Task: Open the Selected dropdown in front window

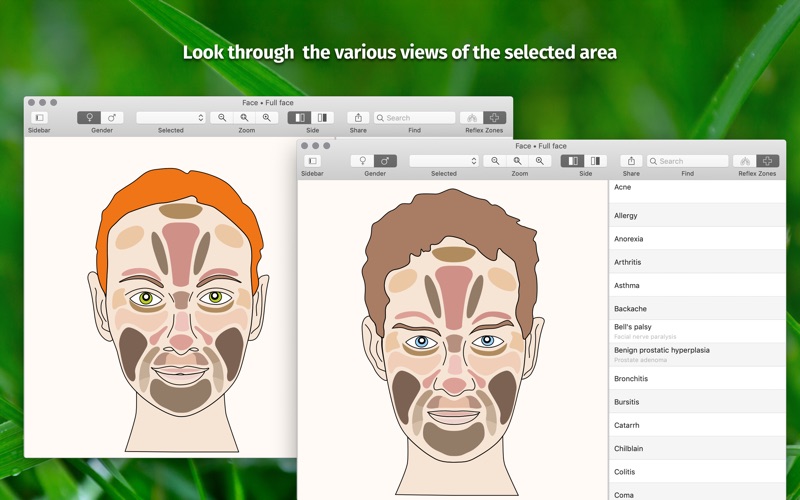Action: tap(444, 161)
